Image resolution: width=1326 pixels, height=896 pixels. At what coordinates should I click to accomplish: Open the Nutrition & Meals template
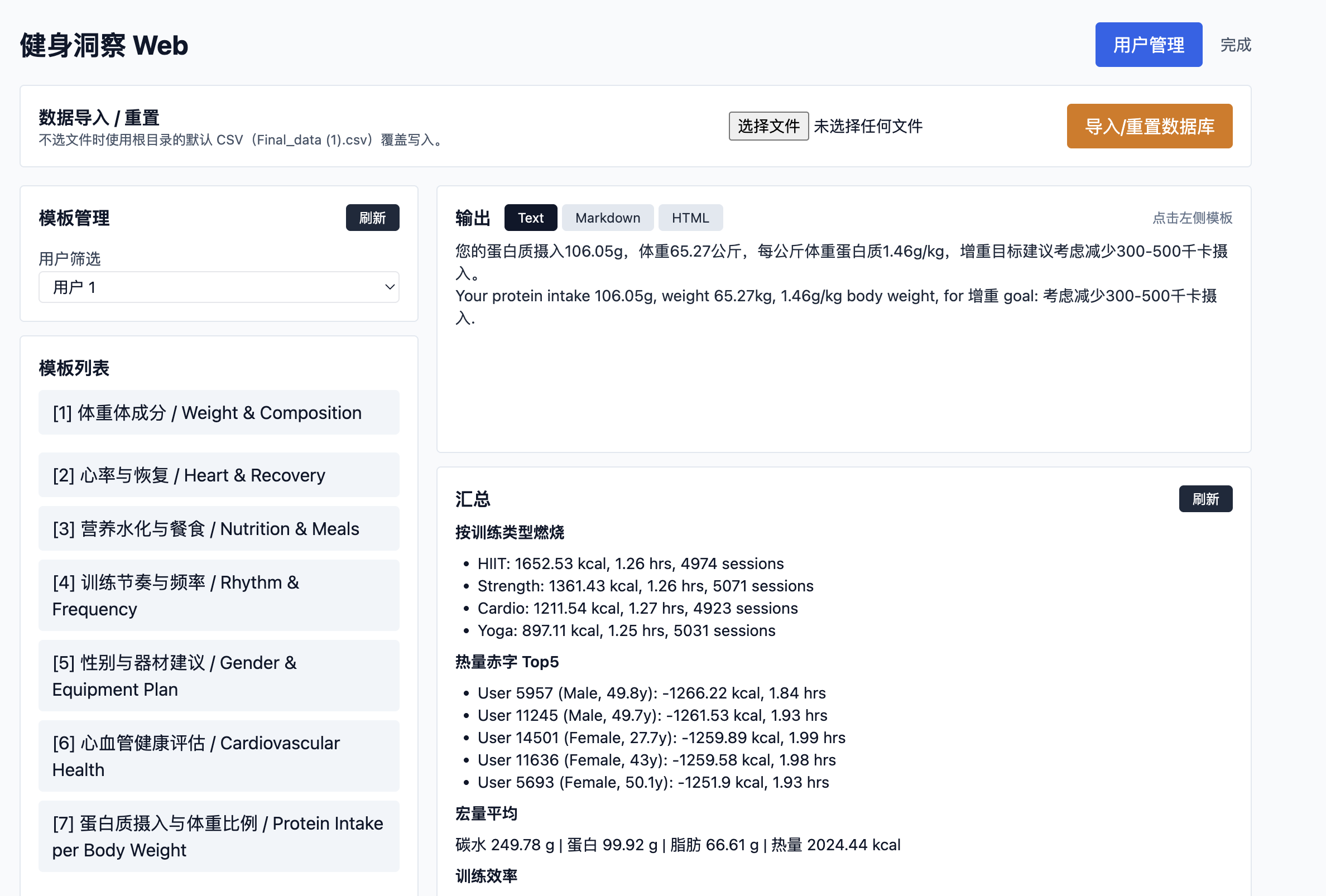[x=219, y=528]
